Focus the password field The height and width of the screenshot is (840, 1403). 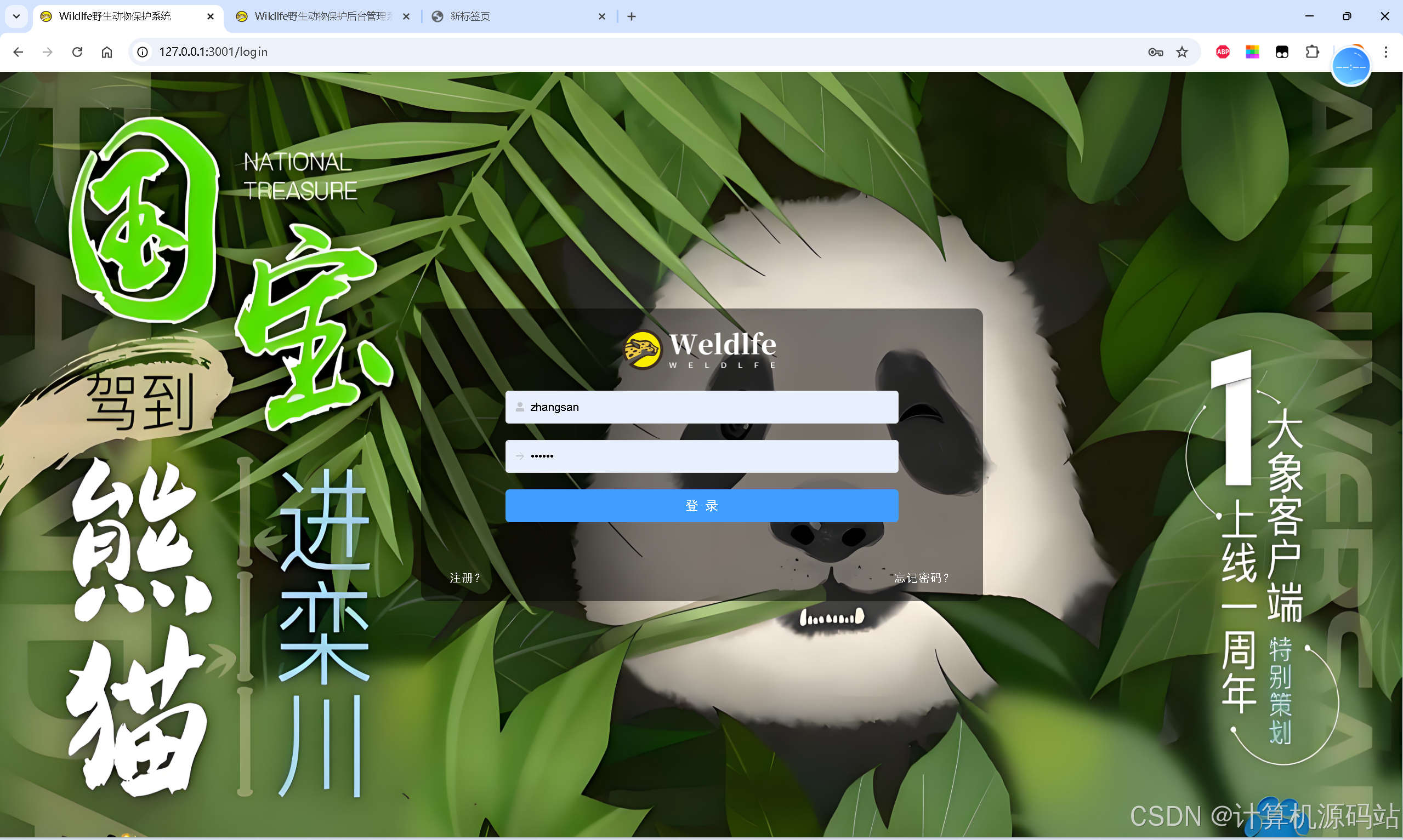tap(702, 456)
